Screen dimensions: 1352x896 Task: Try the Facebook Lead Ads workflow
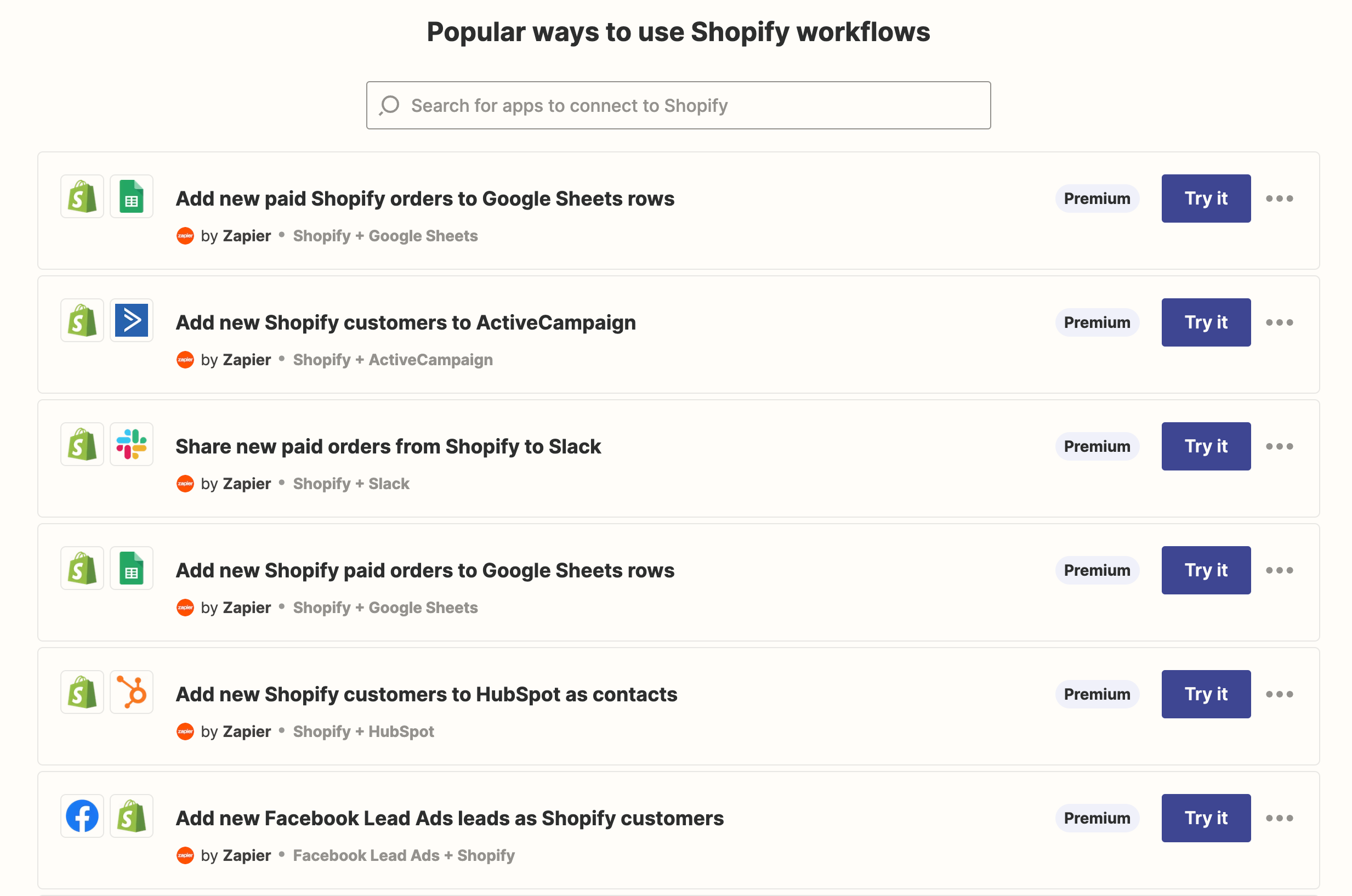pyautogui.click(x=1206, y=818)
